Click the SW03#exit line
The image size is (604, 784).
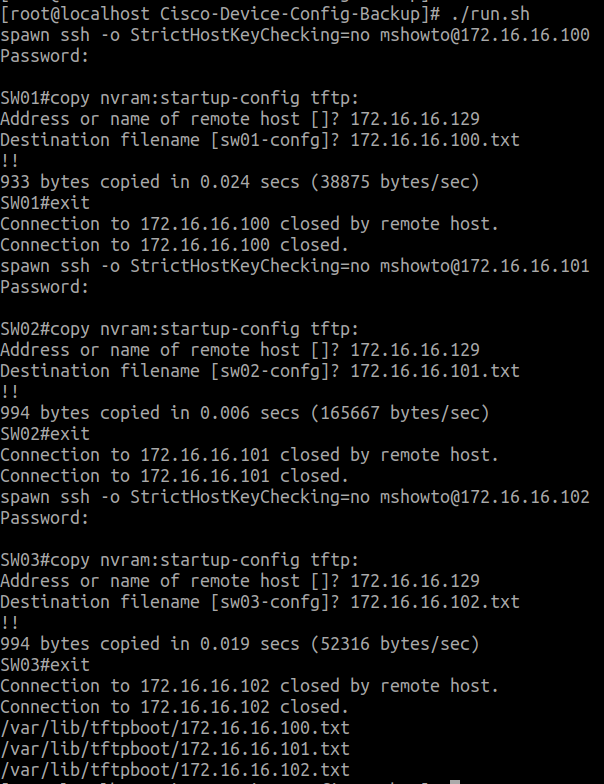(45, 664)
